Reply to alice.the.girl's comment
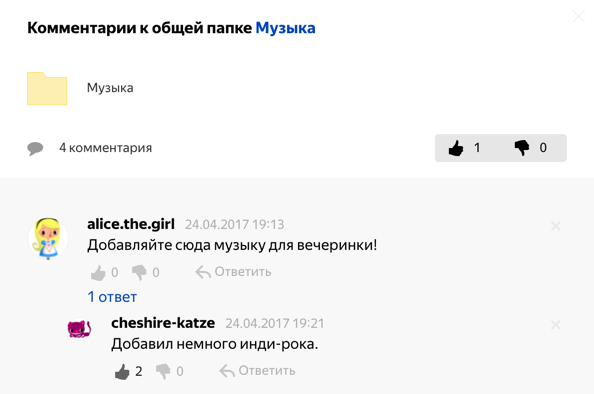Image resolution: width=594 pixels, height=394 pixels. (x=233, y=272)
